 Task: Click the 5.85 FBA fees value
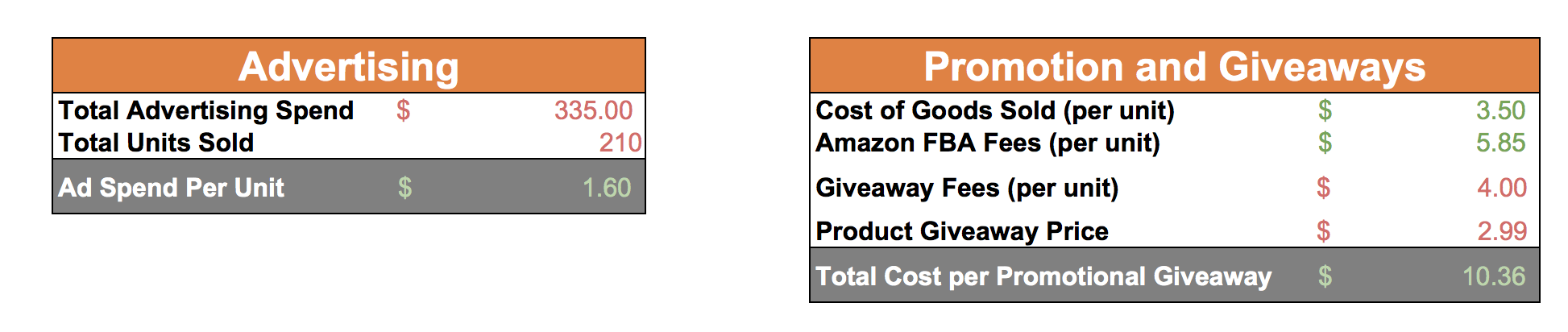tap(1501, 143)
